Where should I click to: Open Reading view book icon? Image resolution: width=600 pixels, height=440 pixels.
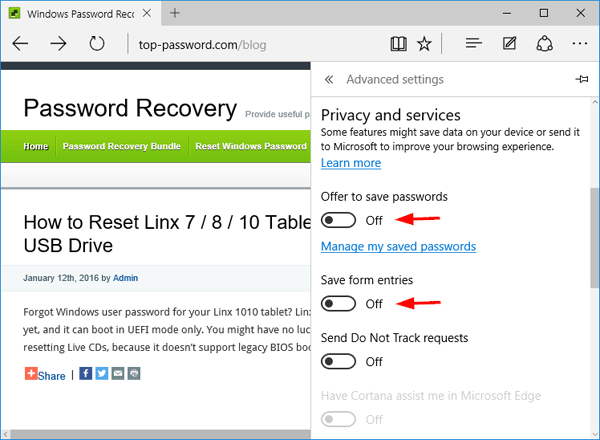[x=398, y=44]
